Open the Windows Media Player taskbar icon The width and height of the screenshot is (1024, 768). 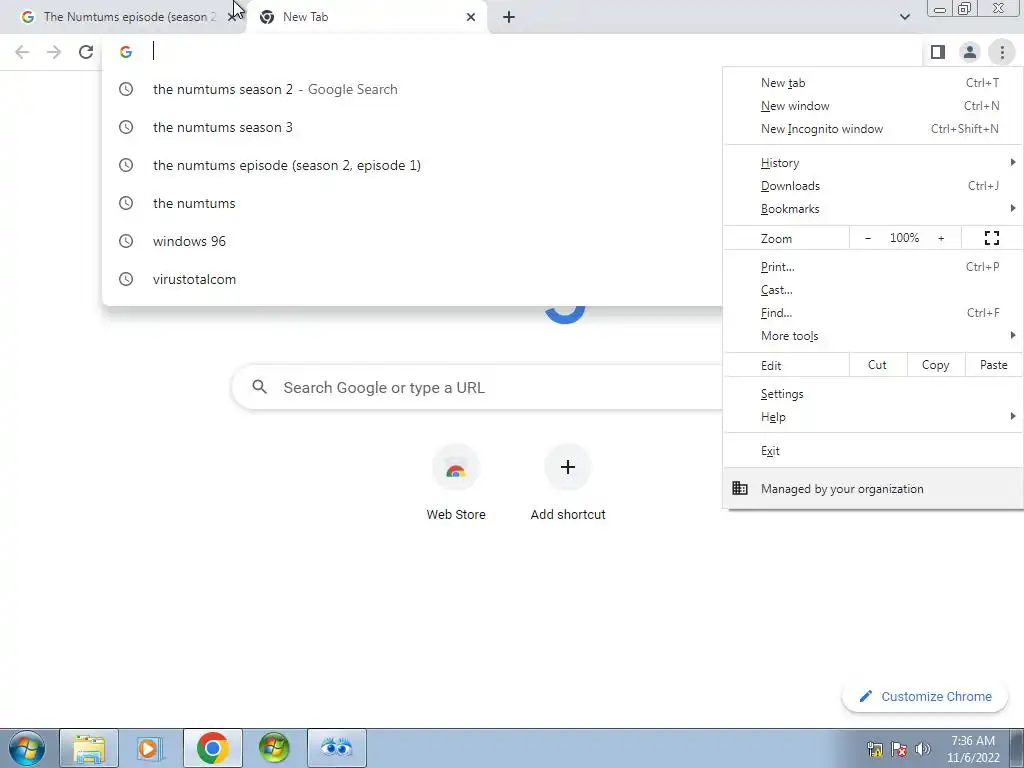click(150, 748)
